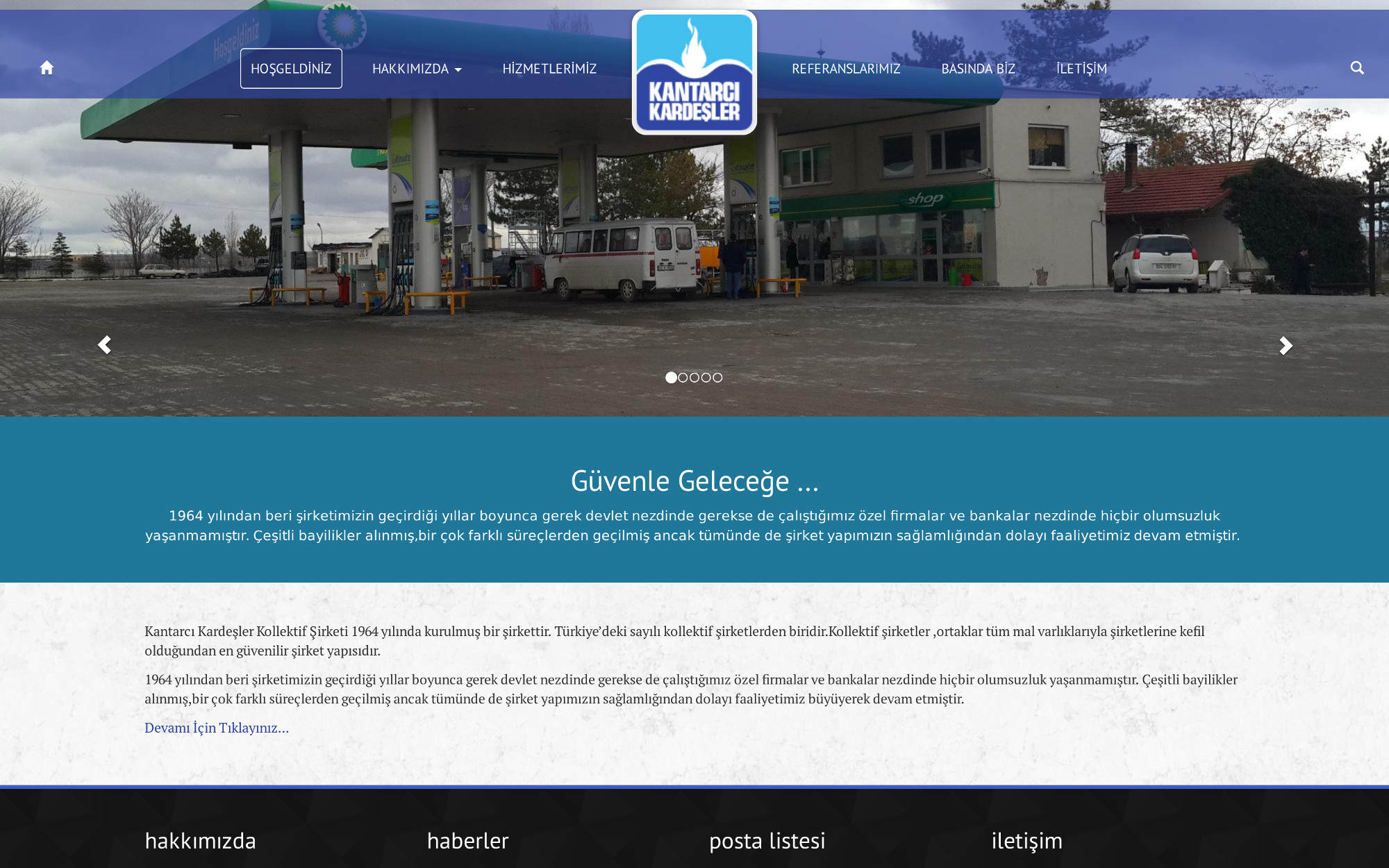Click the Güvenle Geleceğe heading
Image resolution: width=1389 pixels, height=868 pixels.
(694, 481)
